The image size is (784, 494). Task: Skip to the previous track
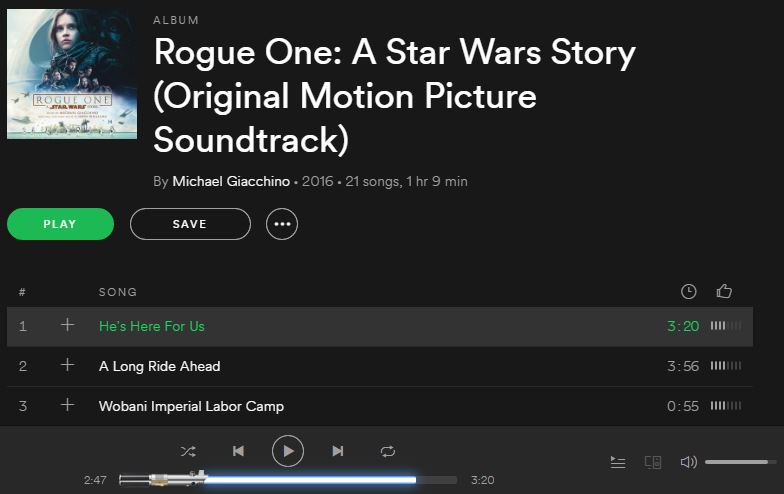(x=238, y=451)
